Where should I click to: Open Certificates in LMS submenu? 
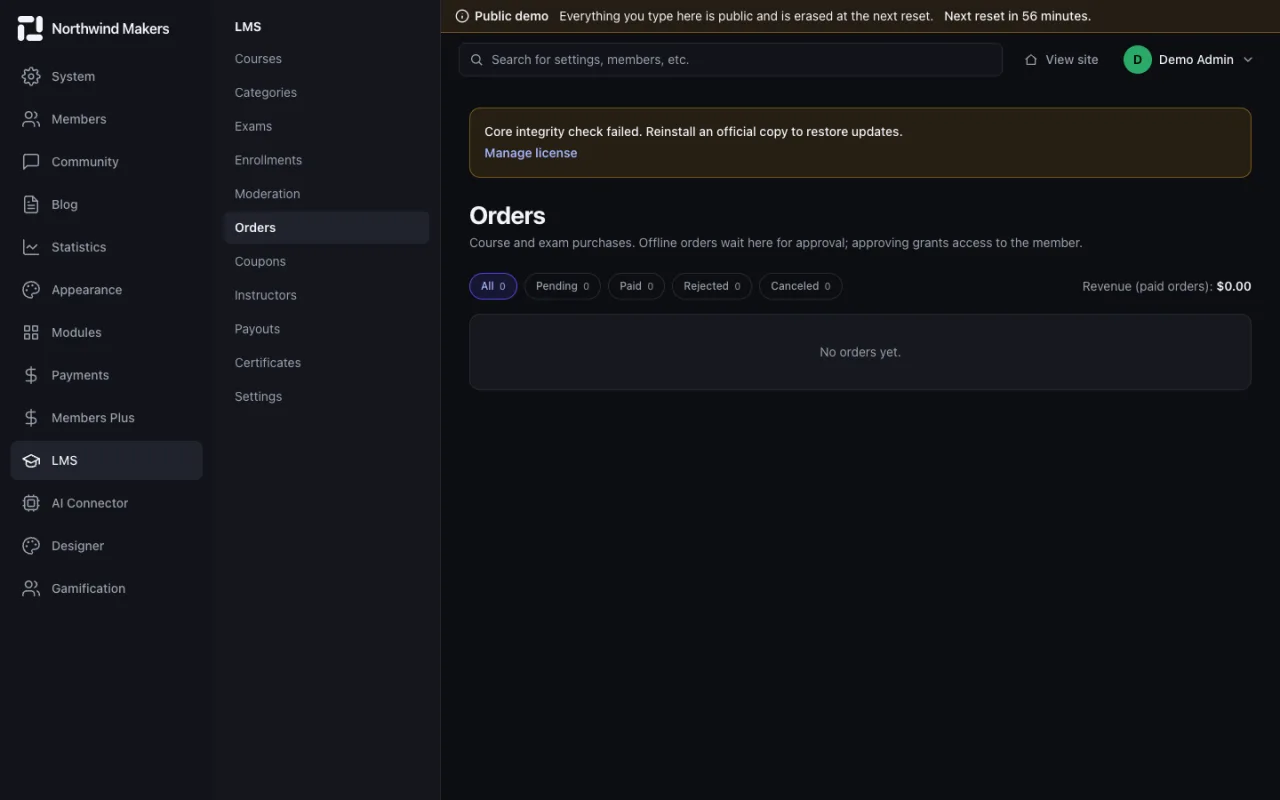(326, 363)
